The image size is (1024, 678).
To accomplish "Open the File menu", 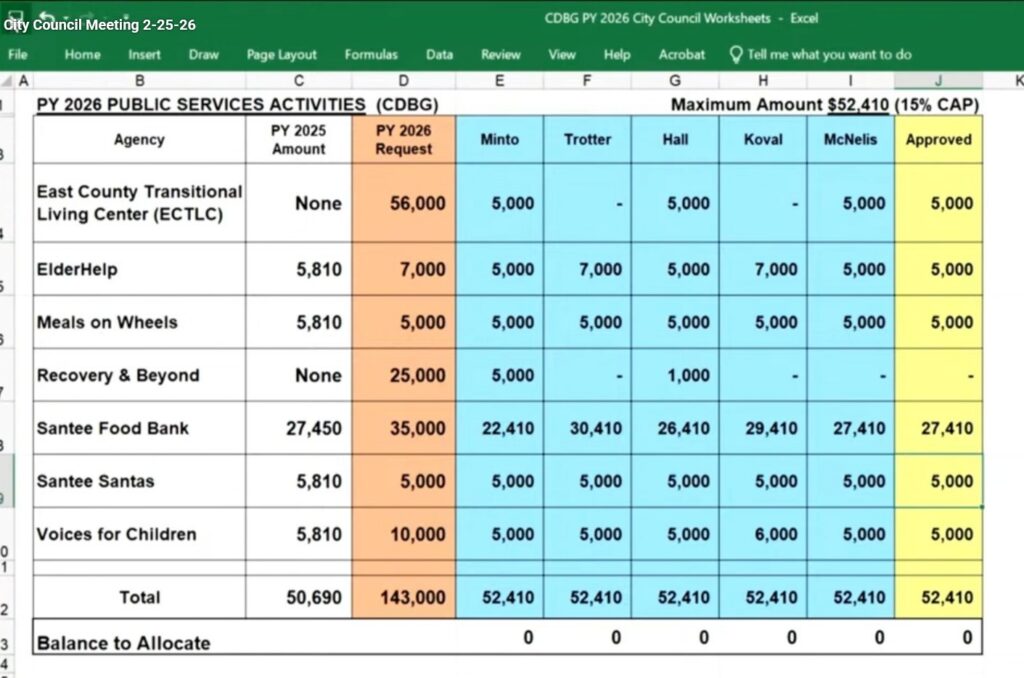I will (17, 55).
